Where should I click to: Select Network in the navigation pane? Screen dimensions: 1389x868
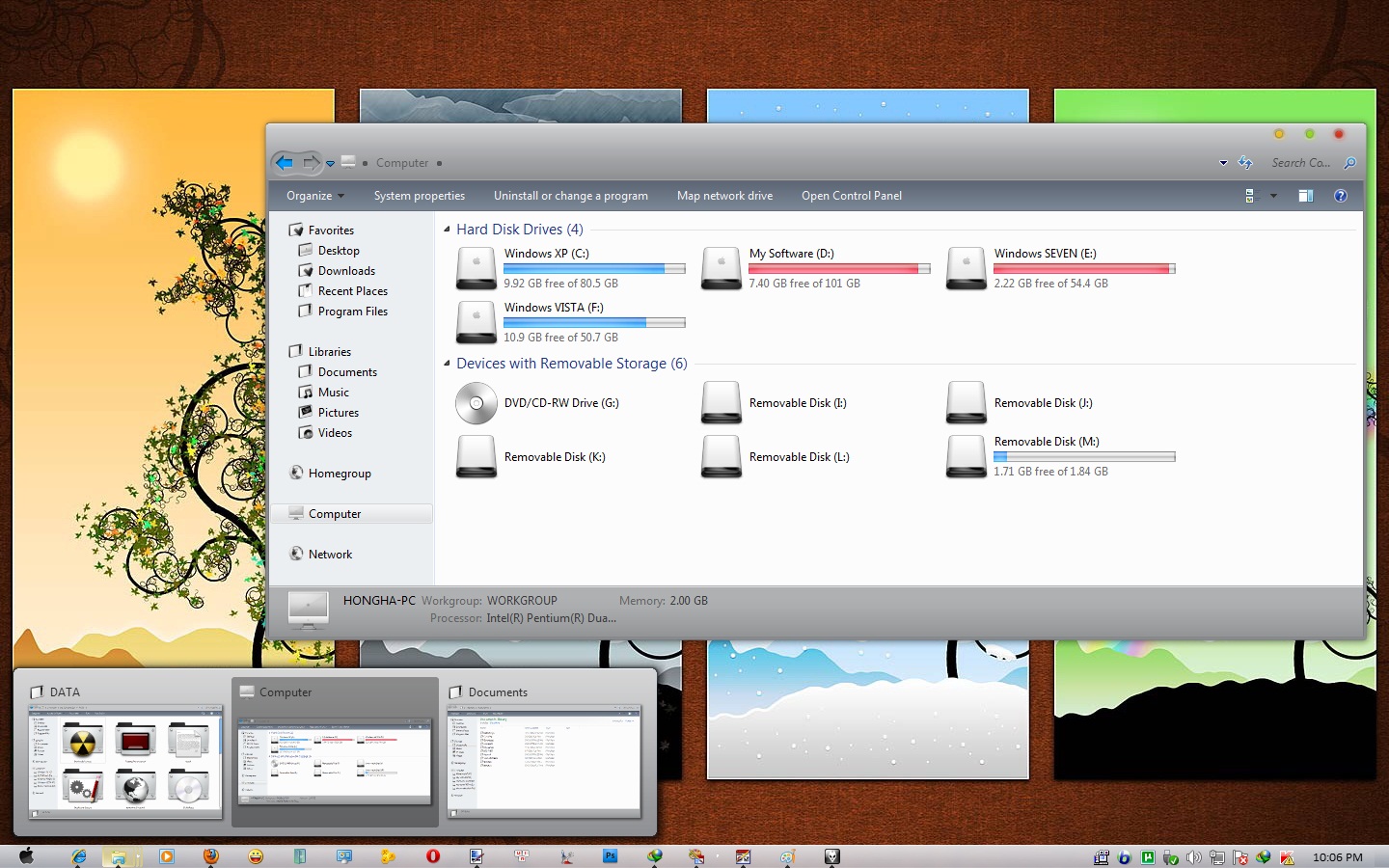pos(330,555)
